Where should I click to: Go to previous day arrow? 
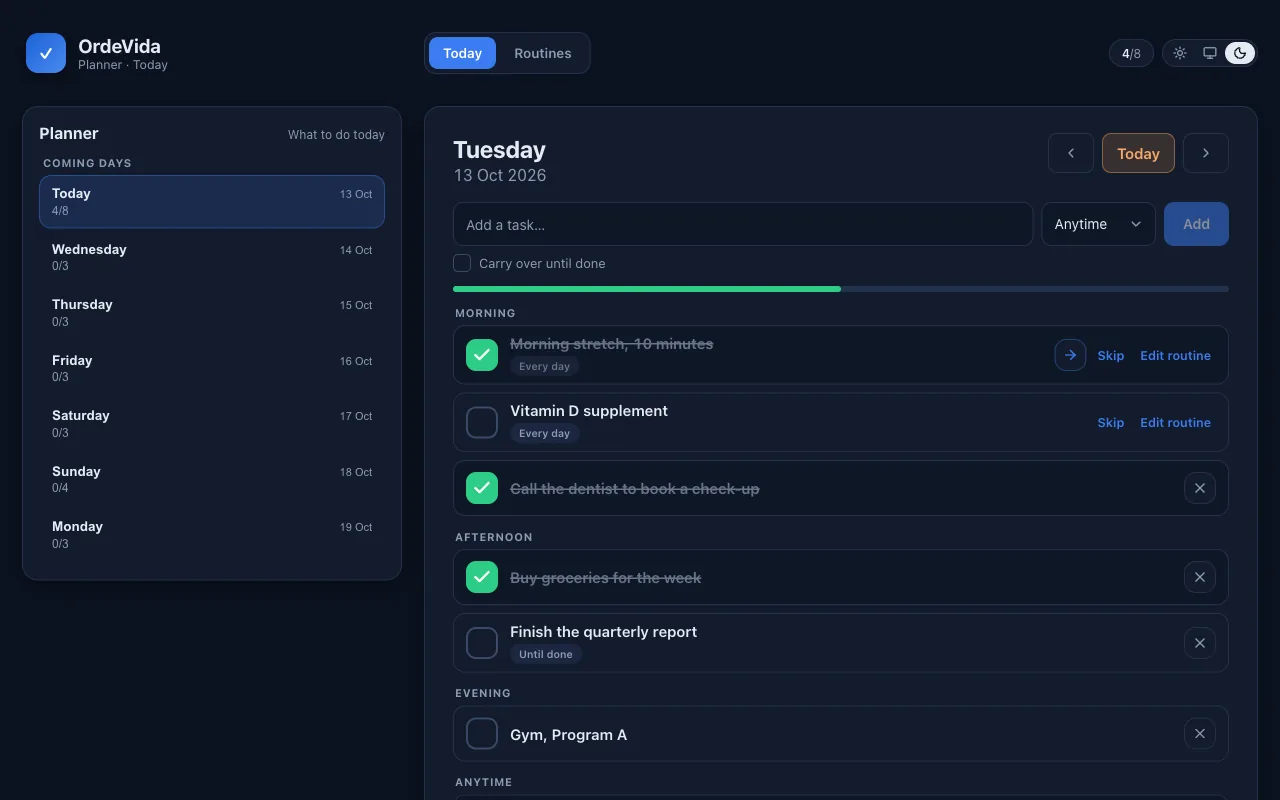[x=1071, y=153]
